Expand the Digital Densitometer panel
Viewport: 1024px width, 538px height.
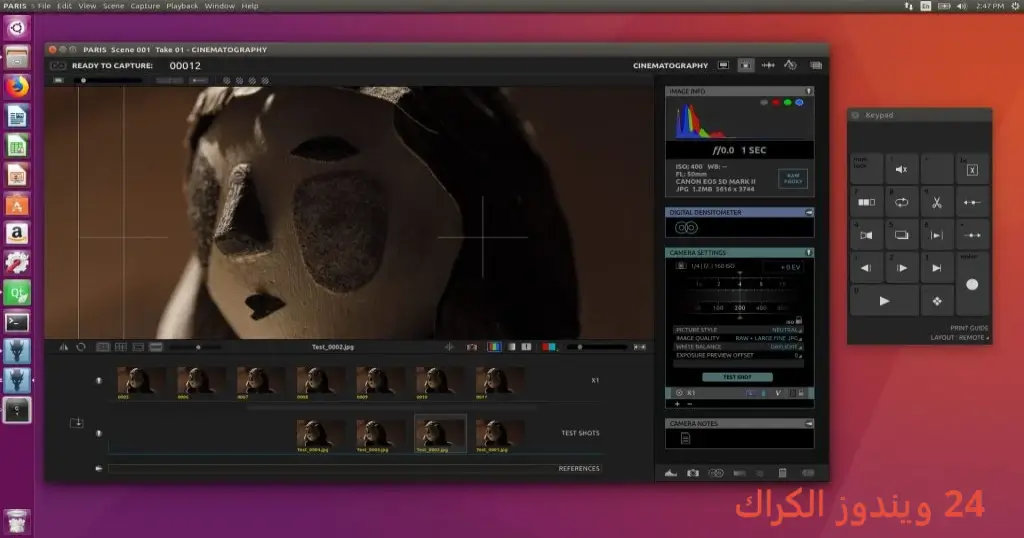808,212
